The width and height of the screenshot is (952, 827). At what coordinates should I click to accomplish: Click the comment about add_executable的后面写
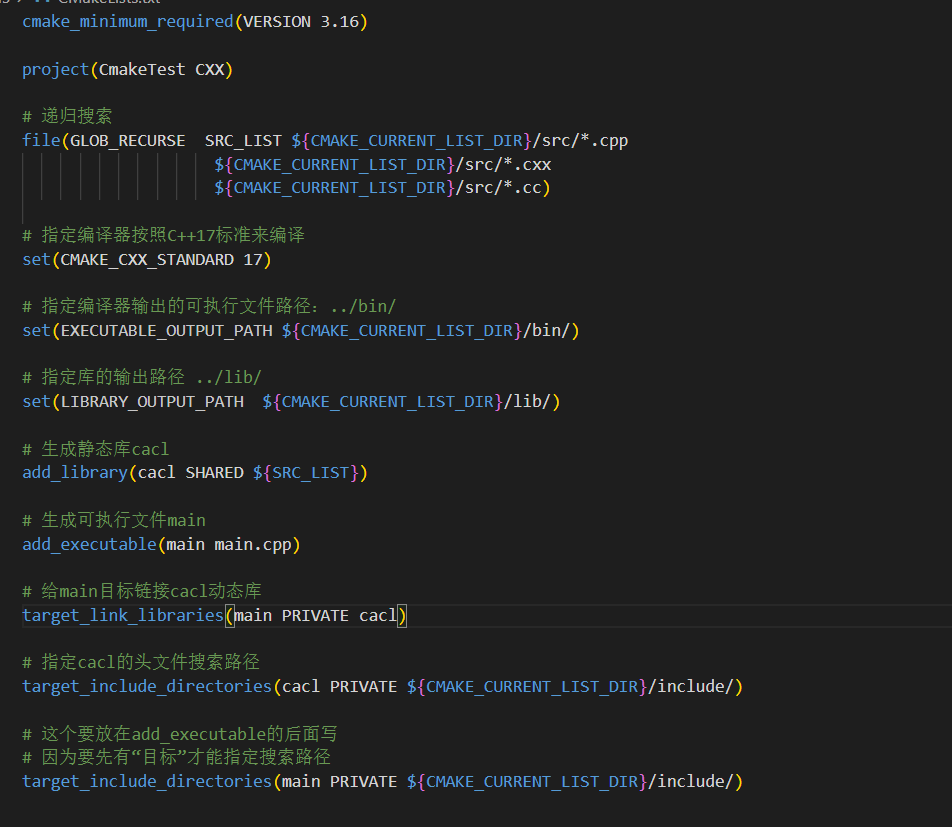tap(180, 734)
